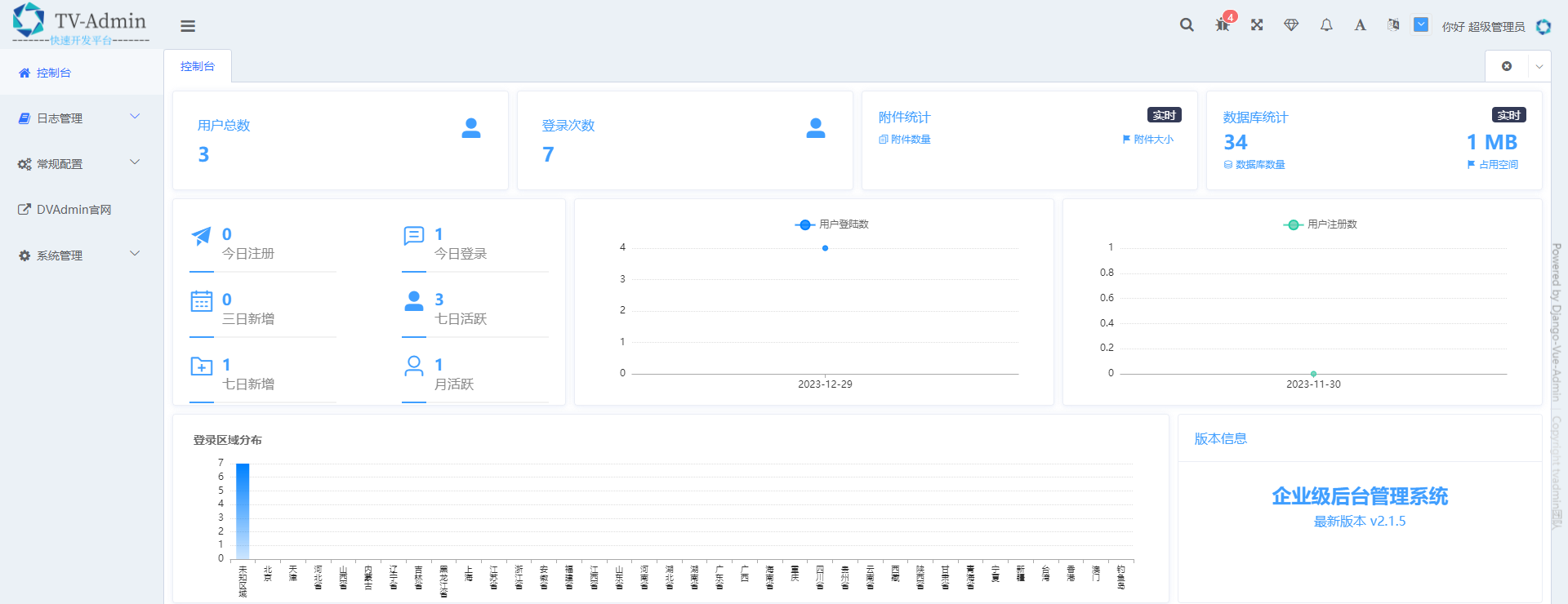Expand the 日志管理 menu
The width and height of the screenshot is (1568, 604).
[x=82, y=118]
